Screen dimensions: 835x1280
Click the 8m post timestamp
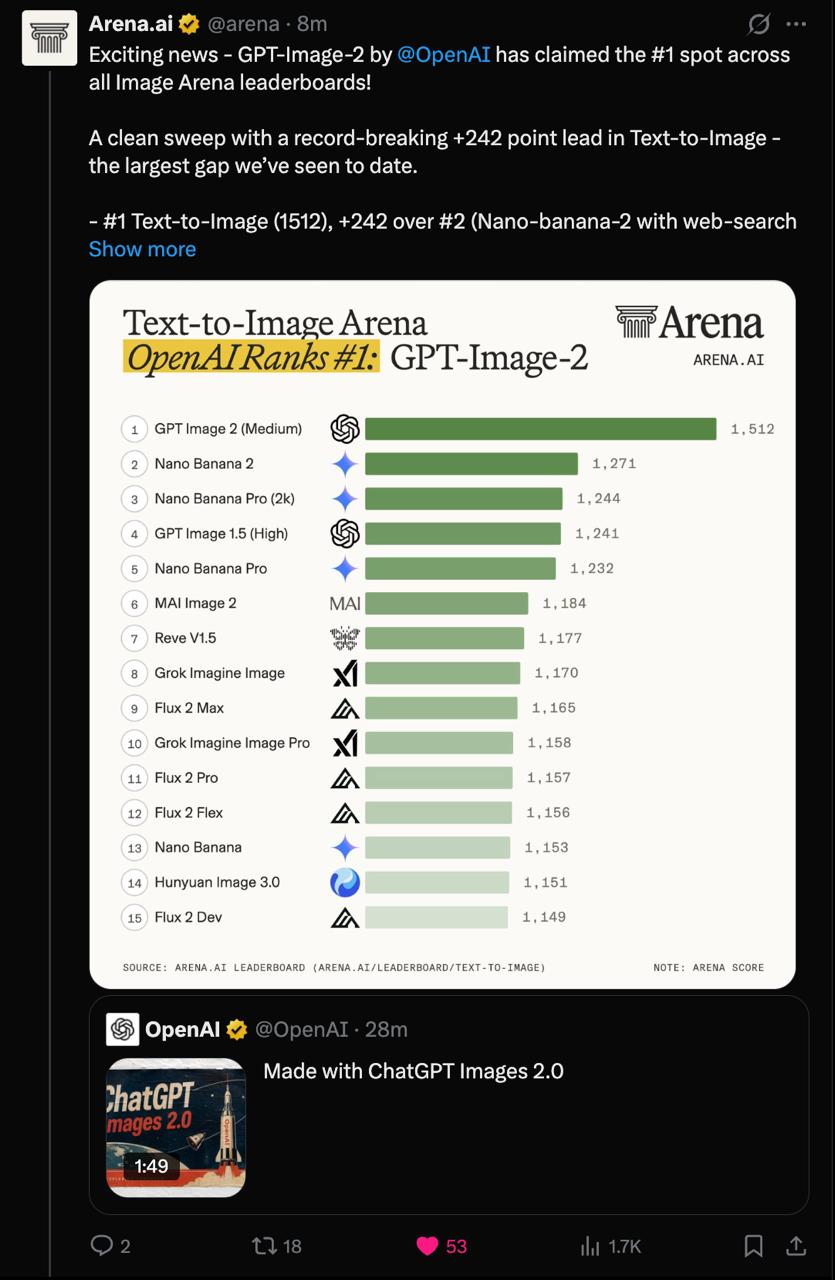click(312, 23)
